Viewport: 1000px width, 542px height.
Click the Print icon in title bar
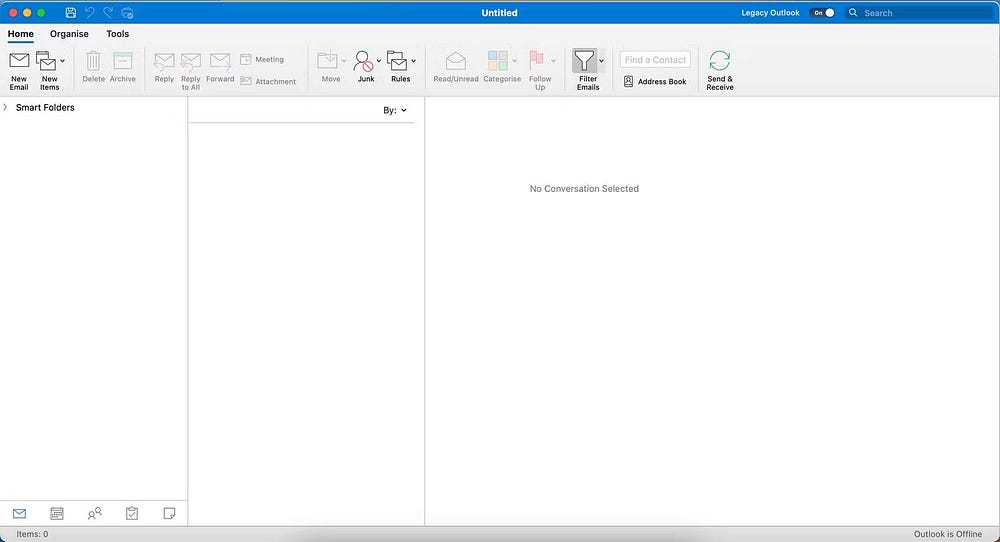(x=127, y=13)
